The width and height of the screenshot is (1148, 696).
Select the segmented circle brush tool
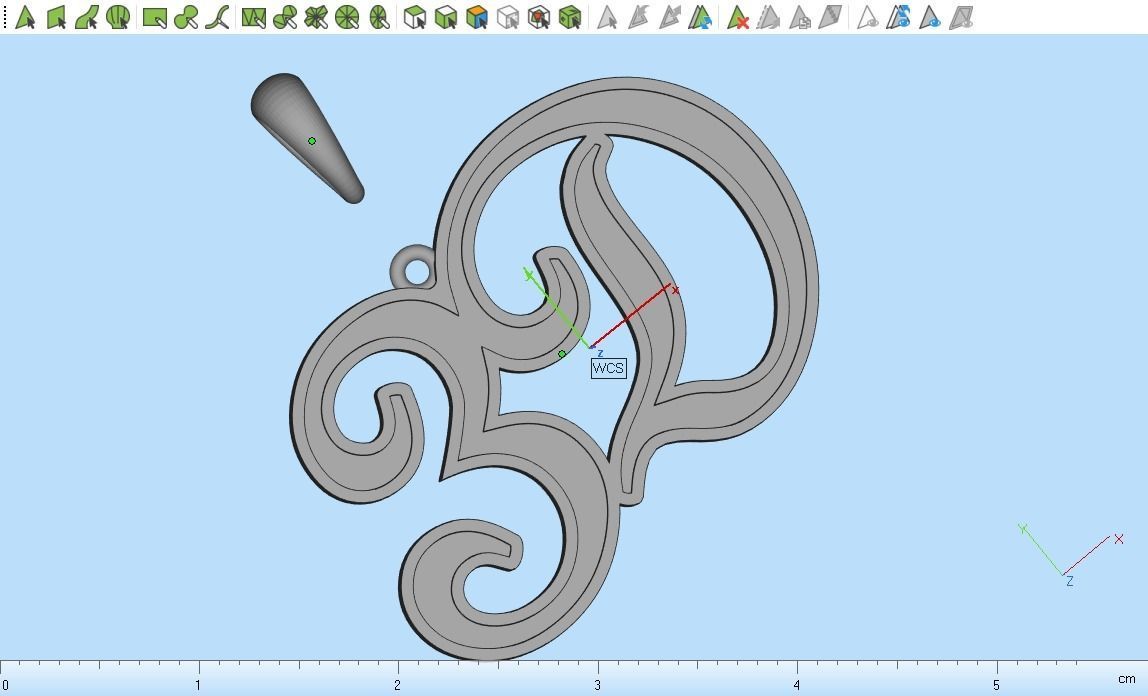[x=347, y=17]
